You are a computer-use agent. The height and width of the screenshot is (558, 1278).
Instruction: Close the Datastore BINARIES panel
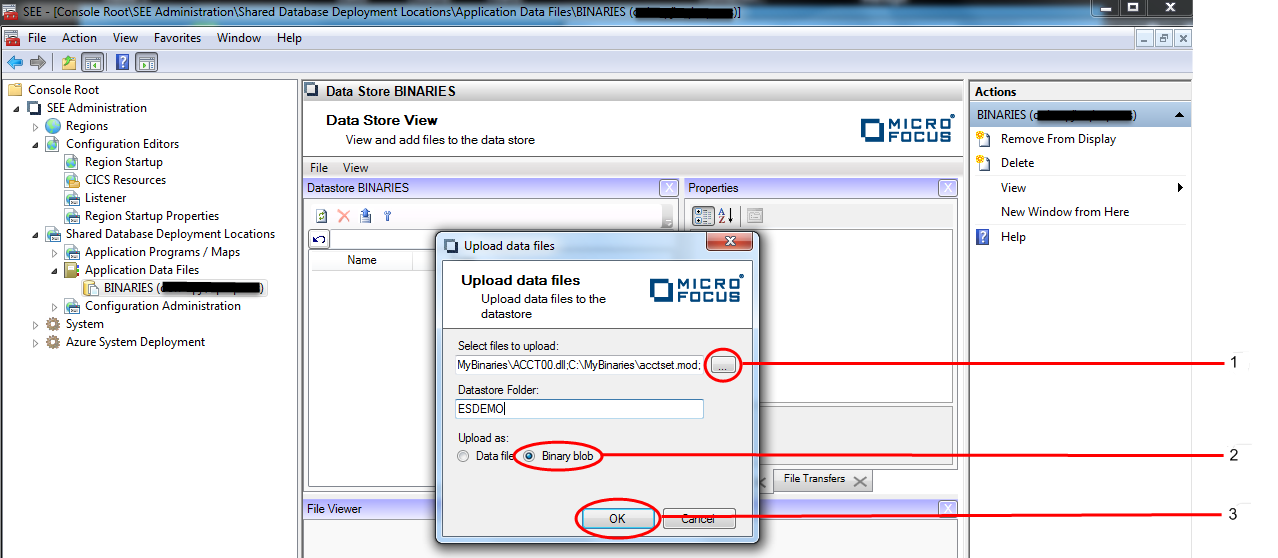[669, 188]
